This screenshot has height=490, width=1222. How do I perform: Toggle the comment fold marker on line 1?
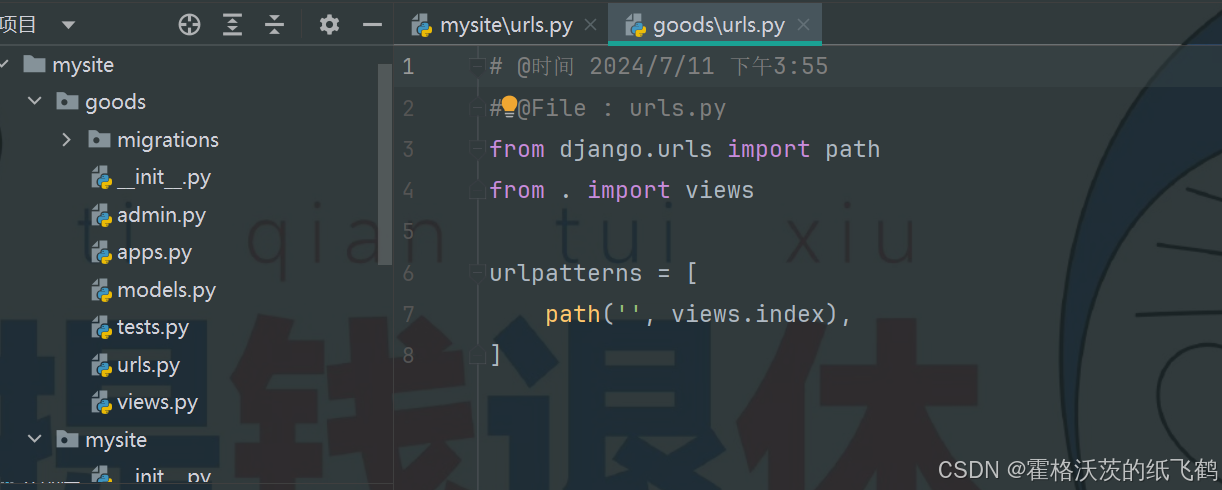(x=477, y=67)
